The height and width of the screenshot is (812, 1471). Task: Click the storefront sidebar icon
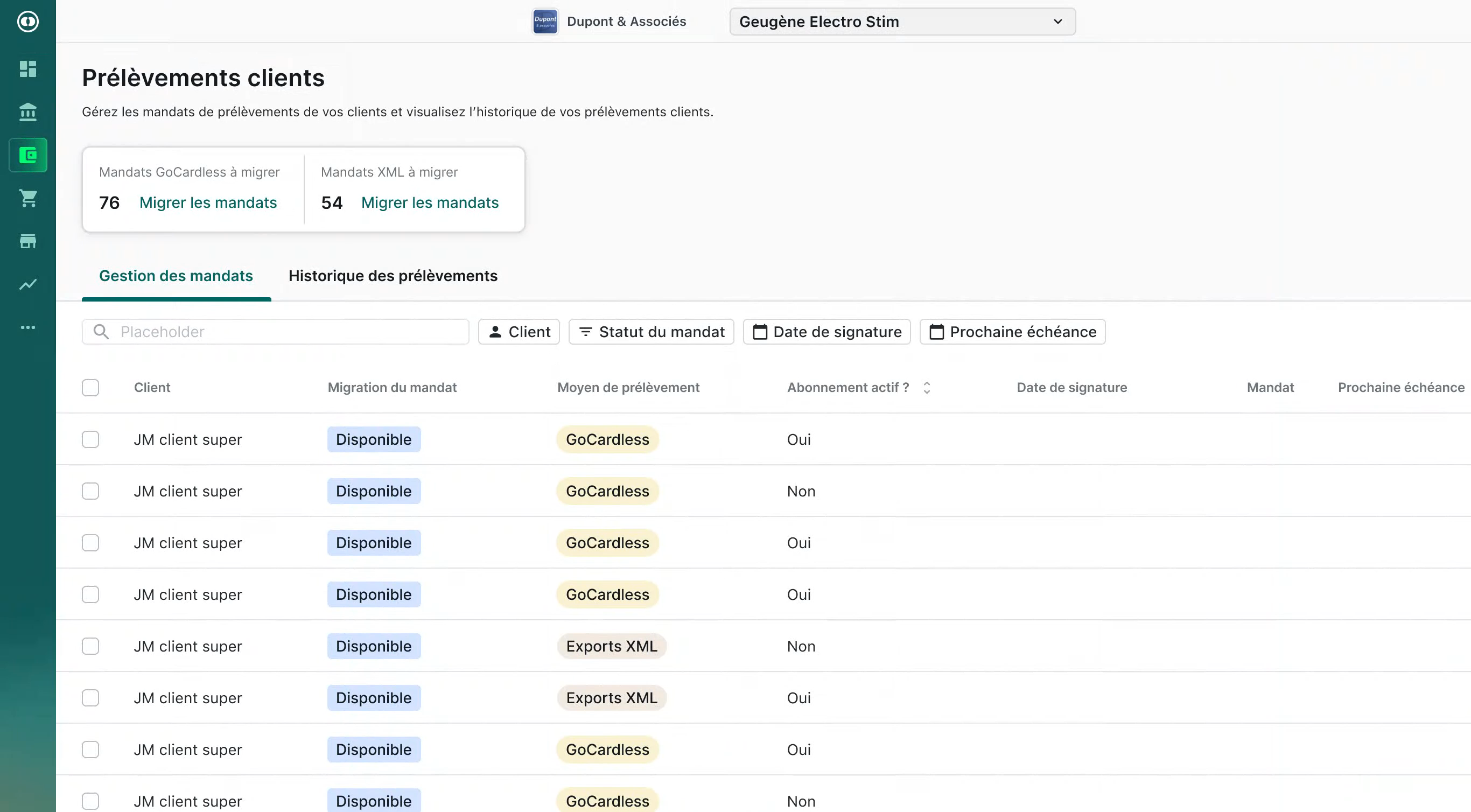click(28, 242)
